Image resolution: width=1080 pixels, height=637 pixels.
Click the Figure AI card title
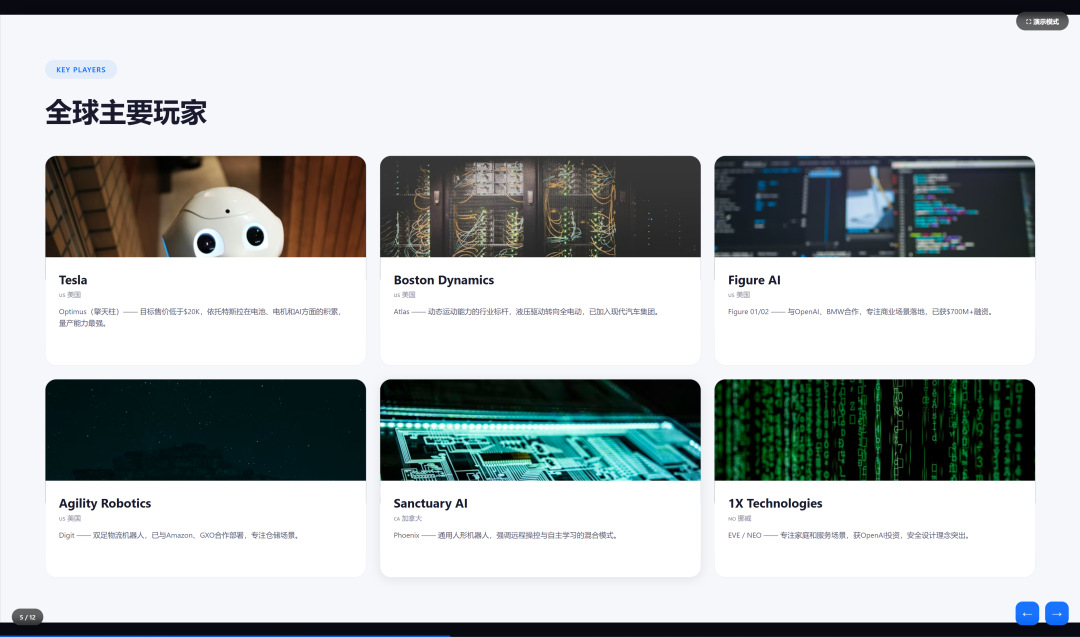[754, 280]
